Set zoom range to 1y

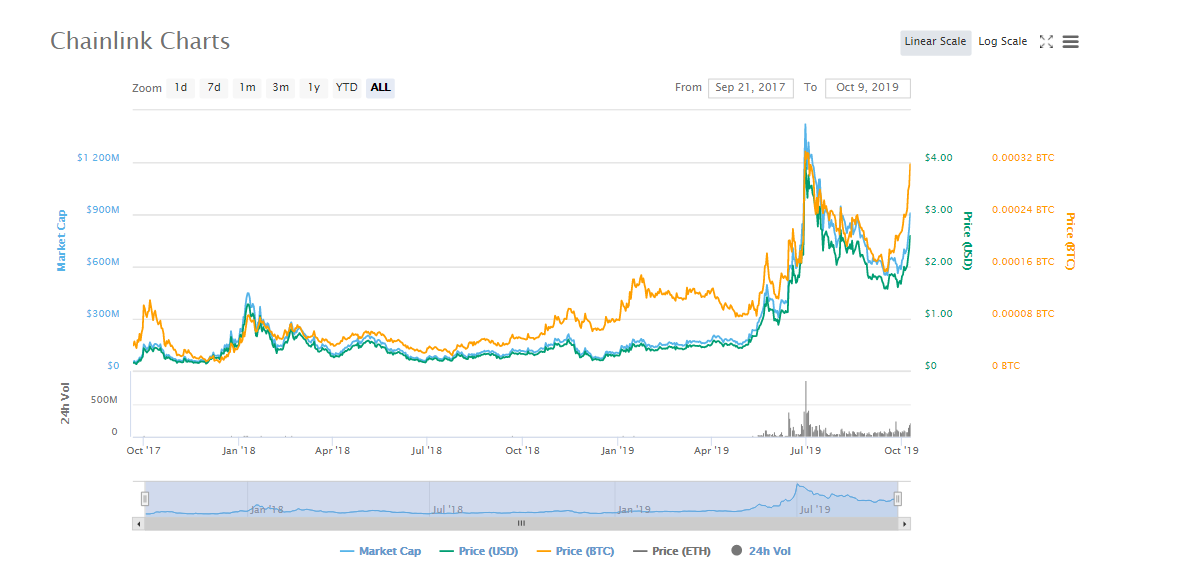coord(314,88)
